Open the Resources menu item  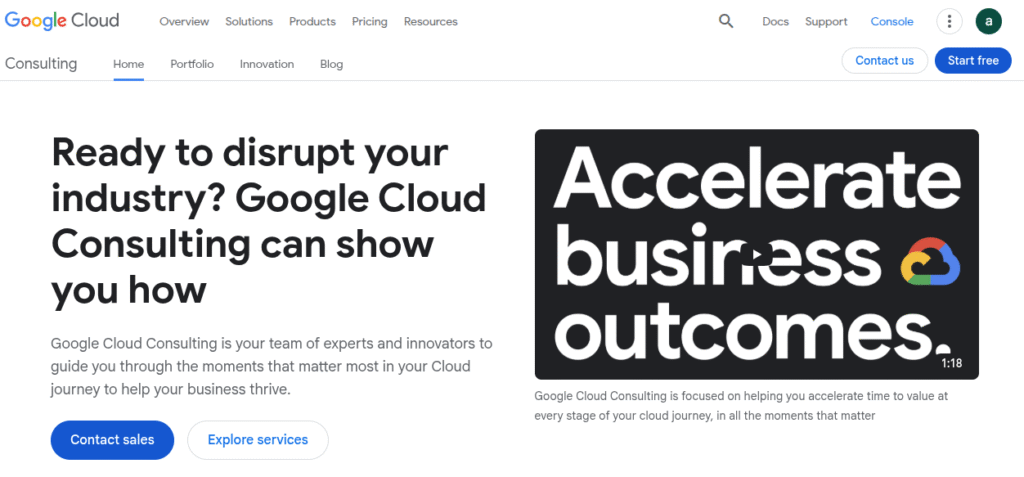tap(430, 22)
